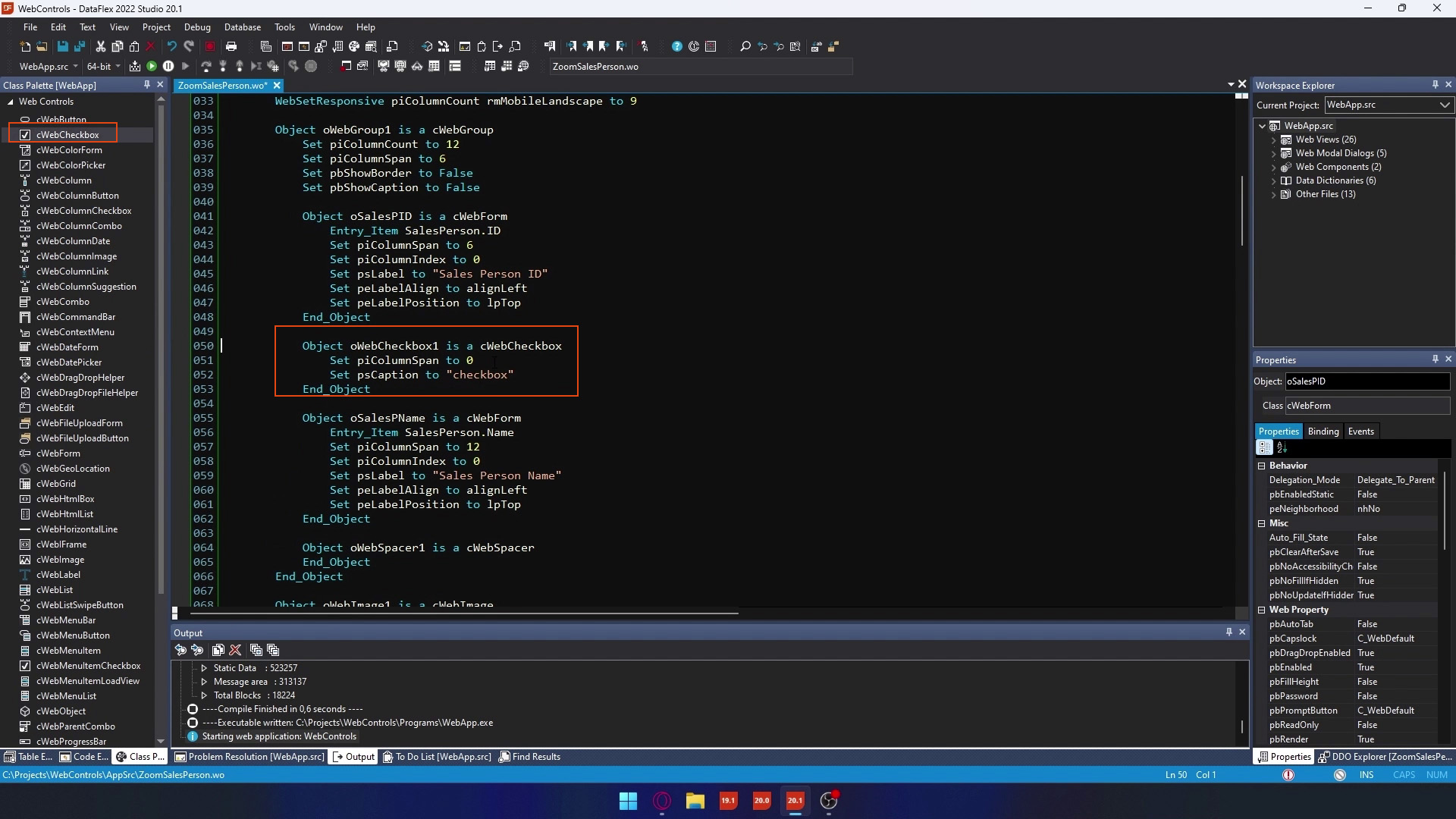Pin the Workspace Explorer panel
Image resolution: width=1456 pixels, height=819 pixels.
(1435, 85)
